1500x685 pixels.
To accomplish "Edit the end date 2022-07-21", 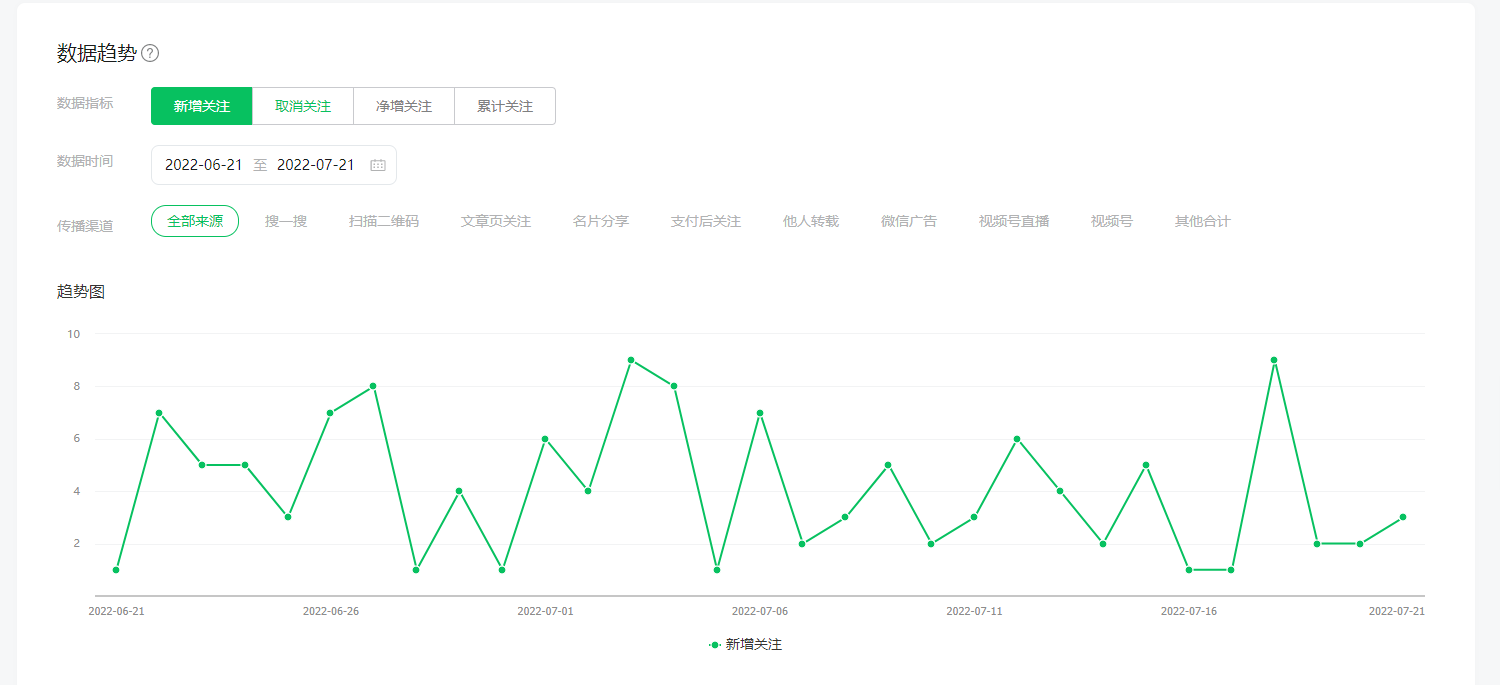I will point(316,165).
